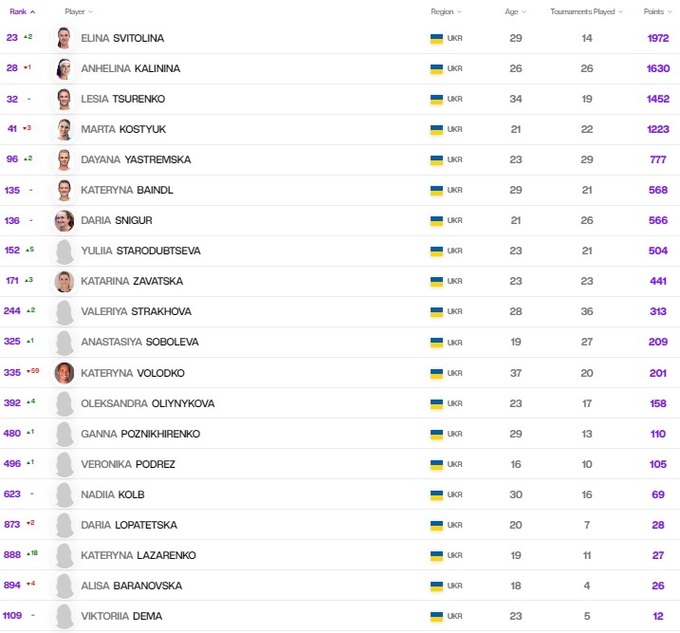Open the Region filter dropdown
The image size is (680, 633).
446,12
